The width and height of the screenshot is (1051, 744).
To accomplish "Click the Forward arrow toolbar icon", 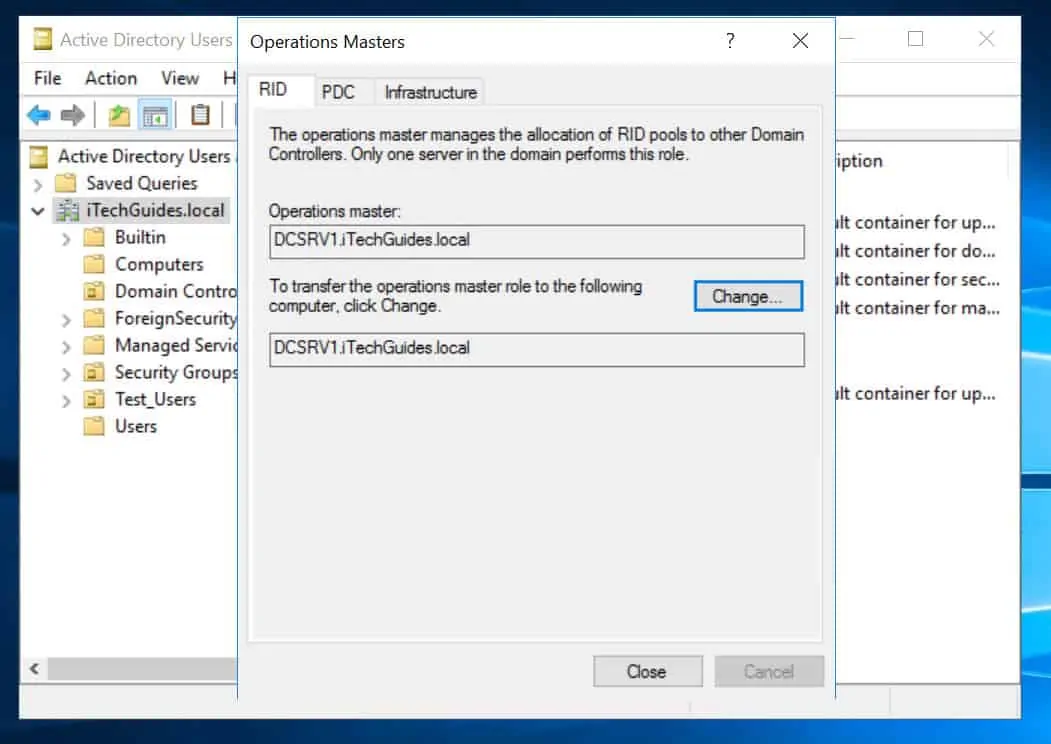I will tap(72, 115).
